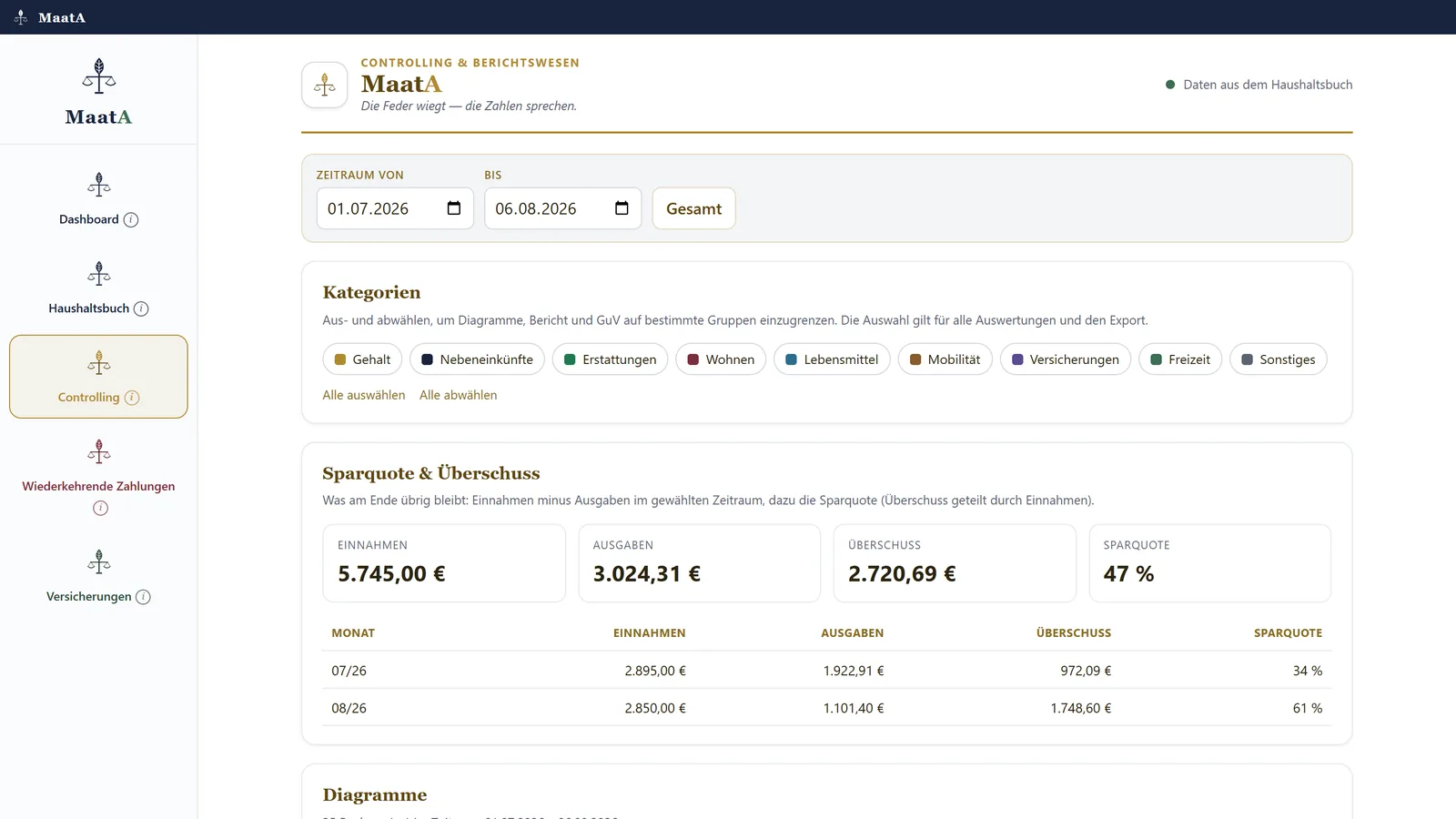This screenshot has width=1456, height=819.
Task: Click the large MaatA sidebar logo
Action: pos(98,92)
